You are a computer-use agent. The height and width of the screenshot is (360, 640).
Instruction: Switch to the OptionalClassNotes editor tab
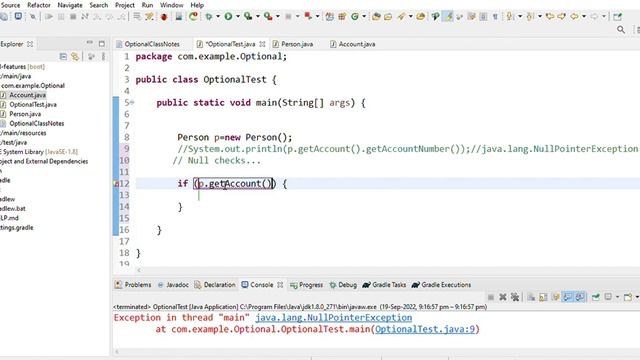pos(148,44)
